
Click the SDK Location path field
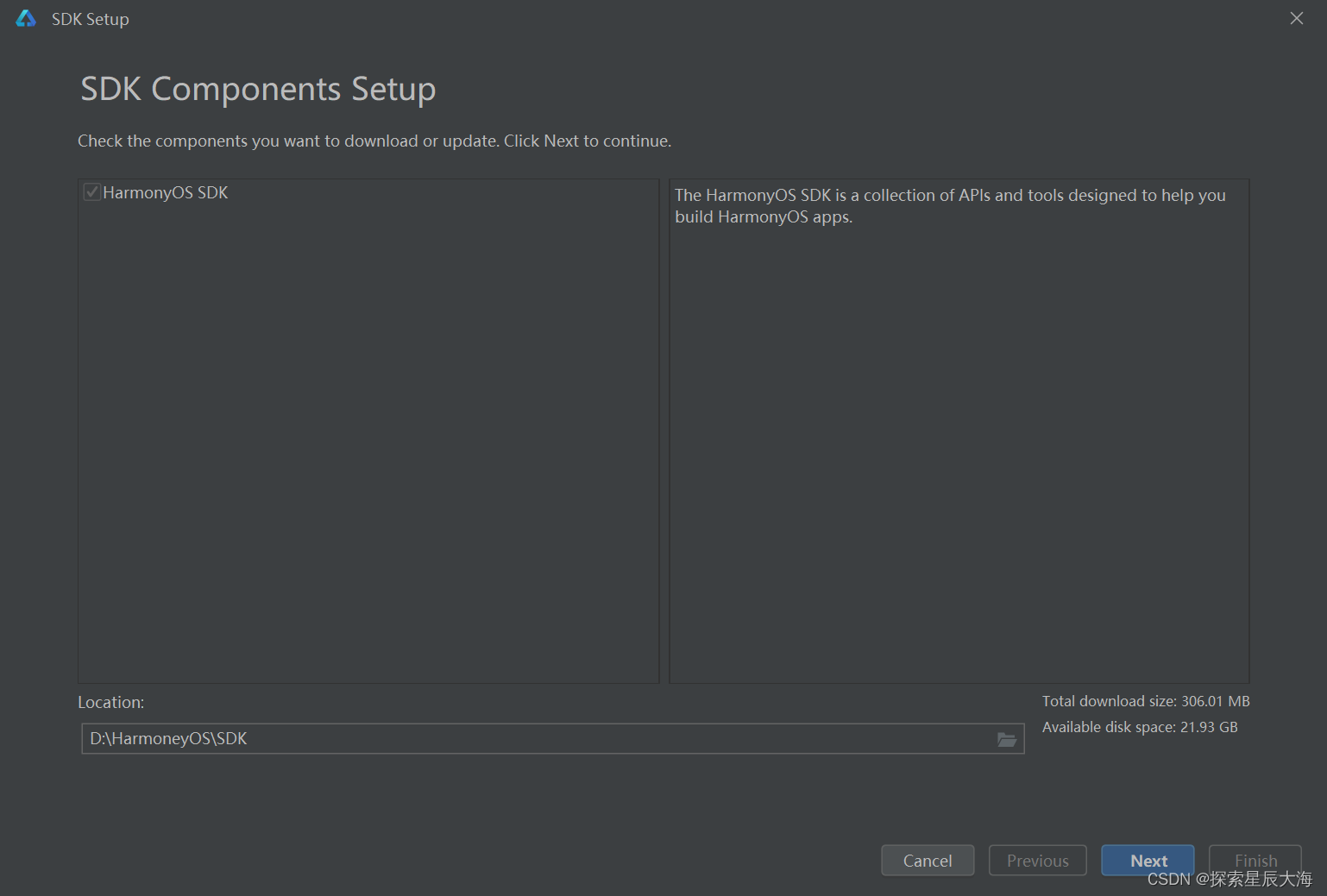click(552, 739)
